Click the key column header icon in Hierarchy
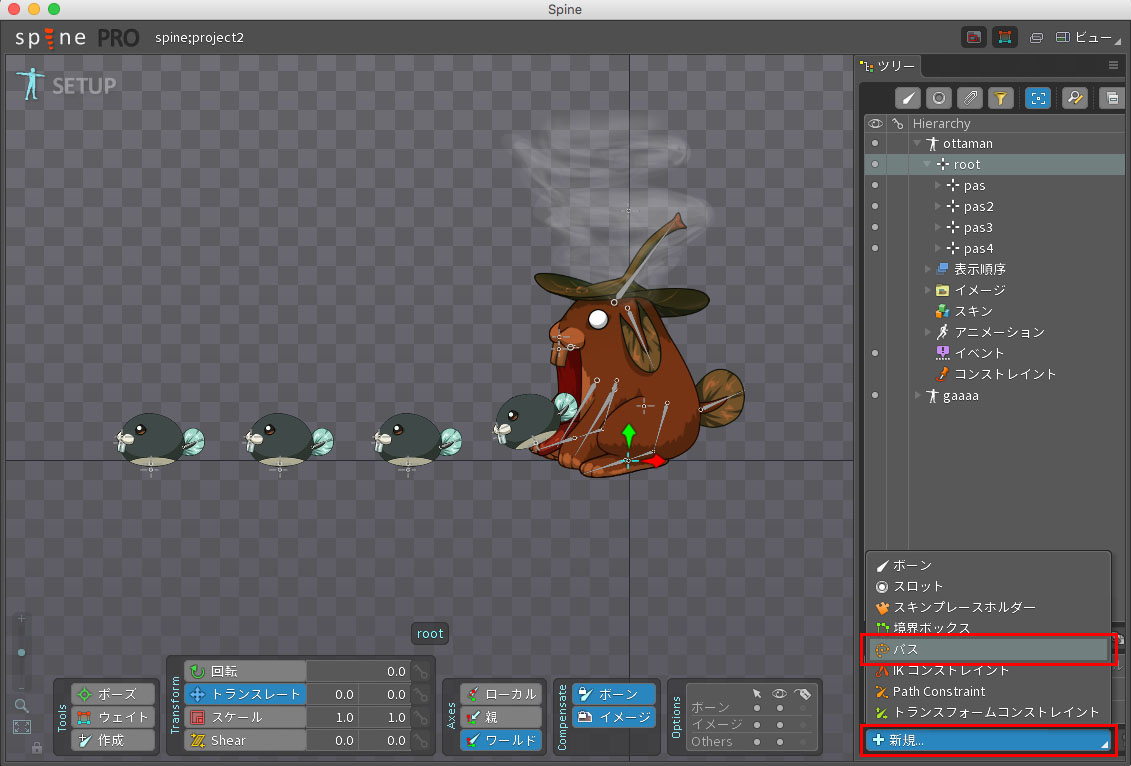1131x766 pixels. (x=897, y=123)
